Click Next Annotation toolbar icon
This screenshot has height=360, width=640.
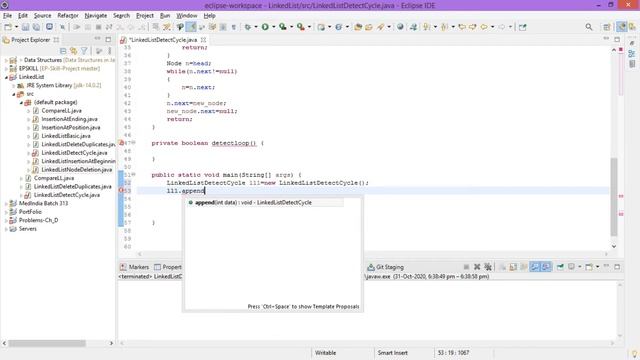[427, 27]
